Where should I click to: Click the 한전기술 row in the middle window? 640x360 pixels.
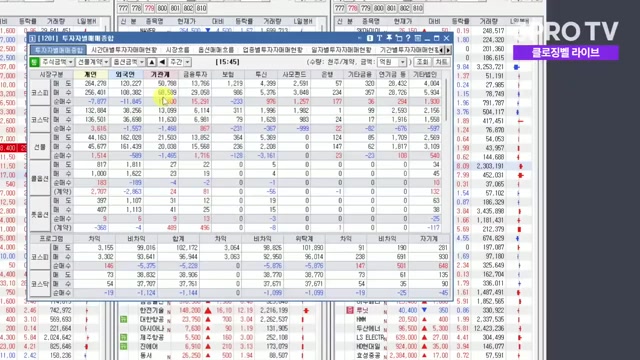222,310
